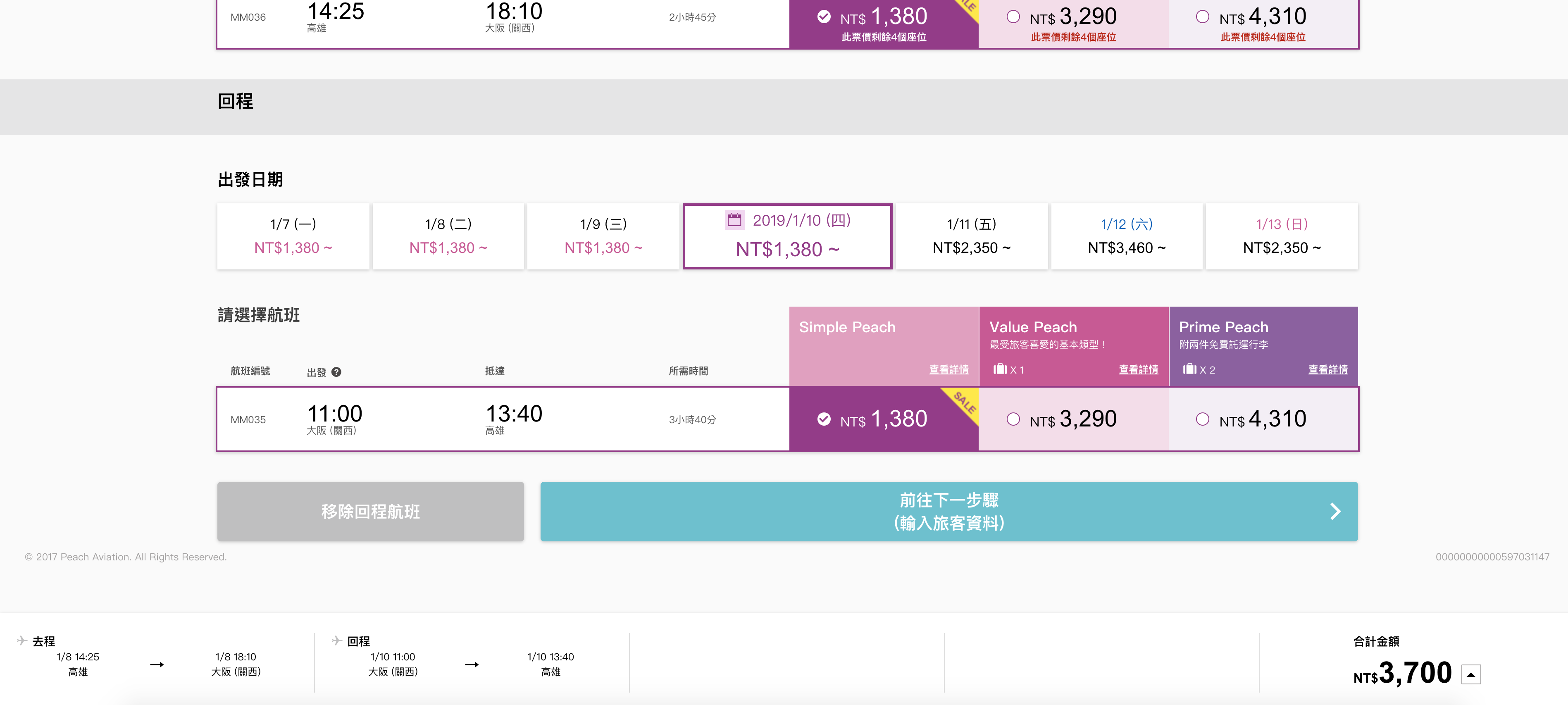Image resolution: width=1568 pixels, height=705 pixels.
Task: Choose selected date 2019/1/10 (四)
Action: [788, 236]
